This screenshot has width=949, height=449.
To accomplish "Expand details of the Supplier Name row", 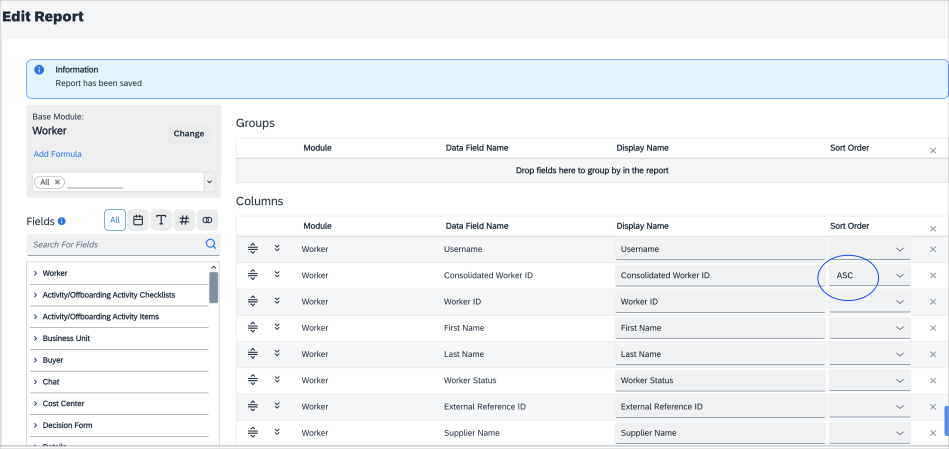I will (277, 432).
